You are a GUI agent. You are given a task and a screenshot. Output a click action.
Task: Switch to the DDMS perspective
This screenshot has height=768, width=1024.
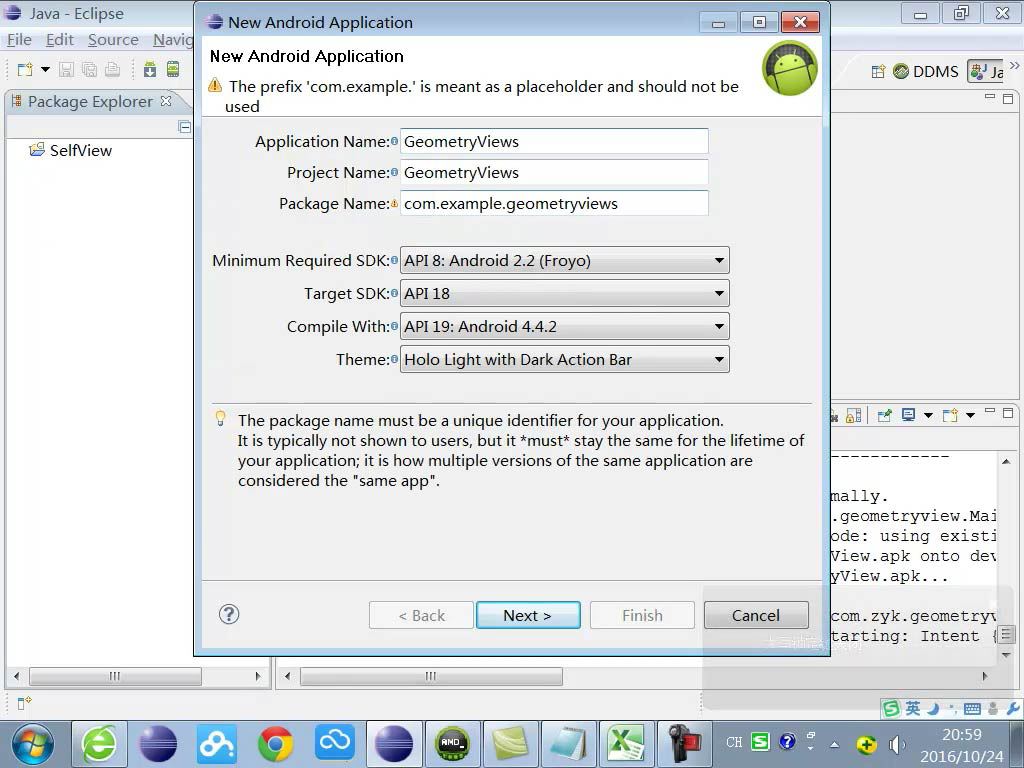tap(925, 71)
